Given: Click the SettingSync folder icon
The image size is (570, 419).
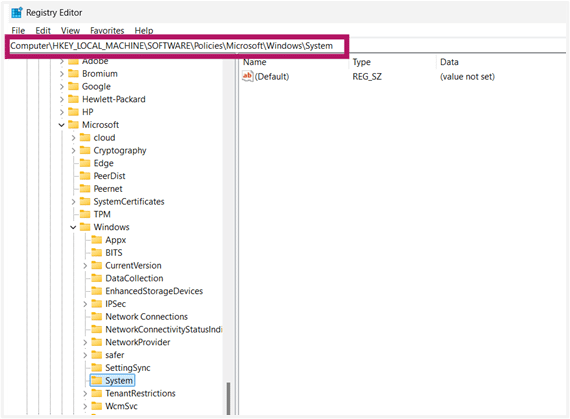Looking at the screenshot, I should [x=96, y=368].
